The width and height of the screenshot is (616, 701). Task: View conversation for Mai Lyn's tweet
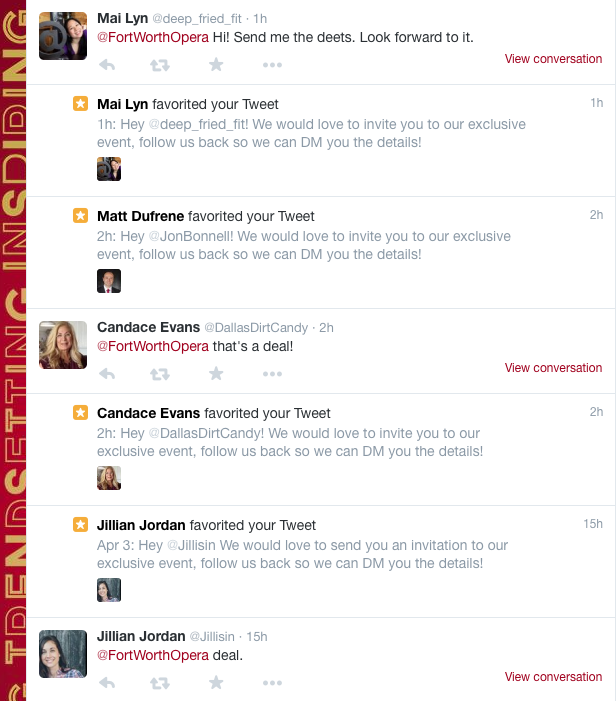click(x=553, y=59)
